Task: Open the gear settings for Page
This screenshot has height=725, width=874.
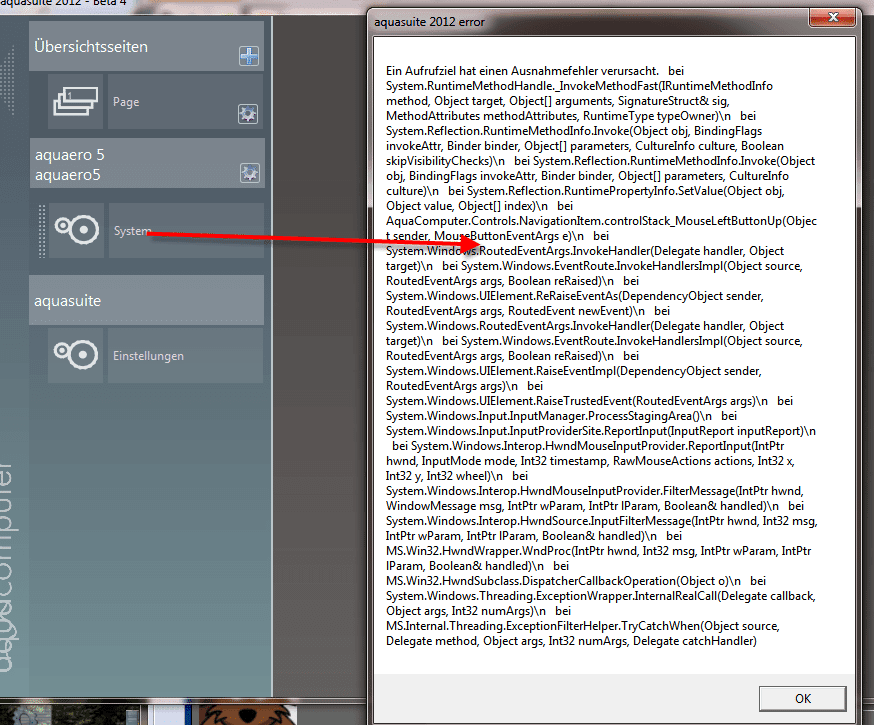Action: (247, 114)
